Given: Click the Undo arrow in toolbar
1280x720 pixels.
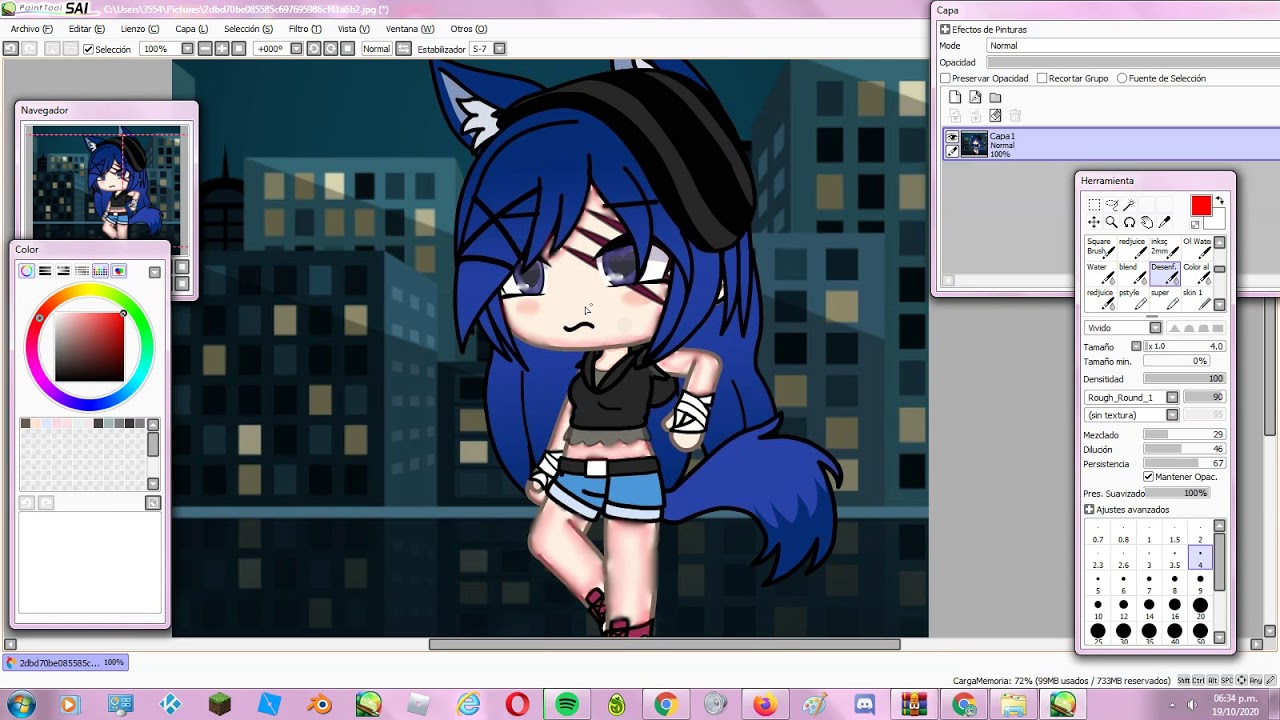Looking at the screenshot, I should (x=13, y=49).
